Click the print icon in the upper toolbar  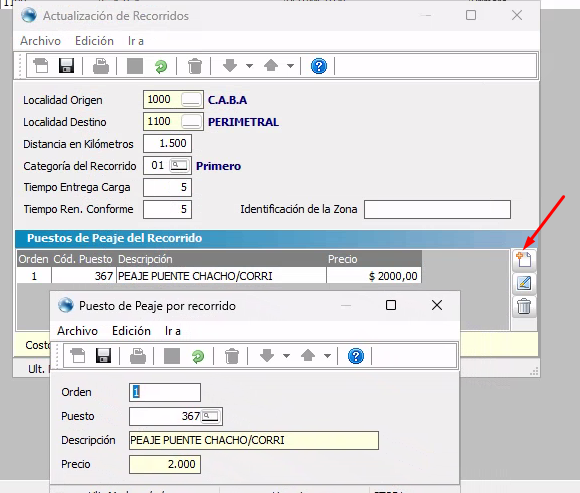[x=100, y=66]
